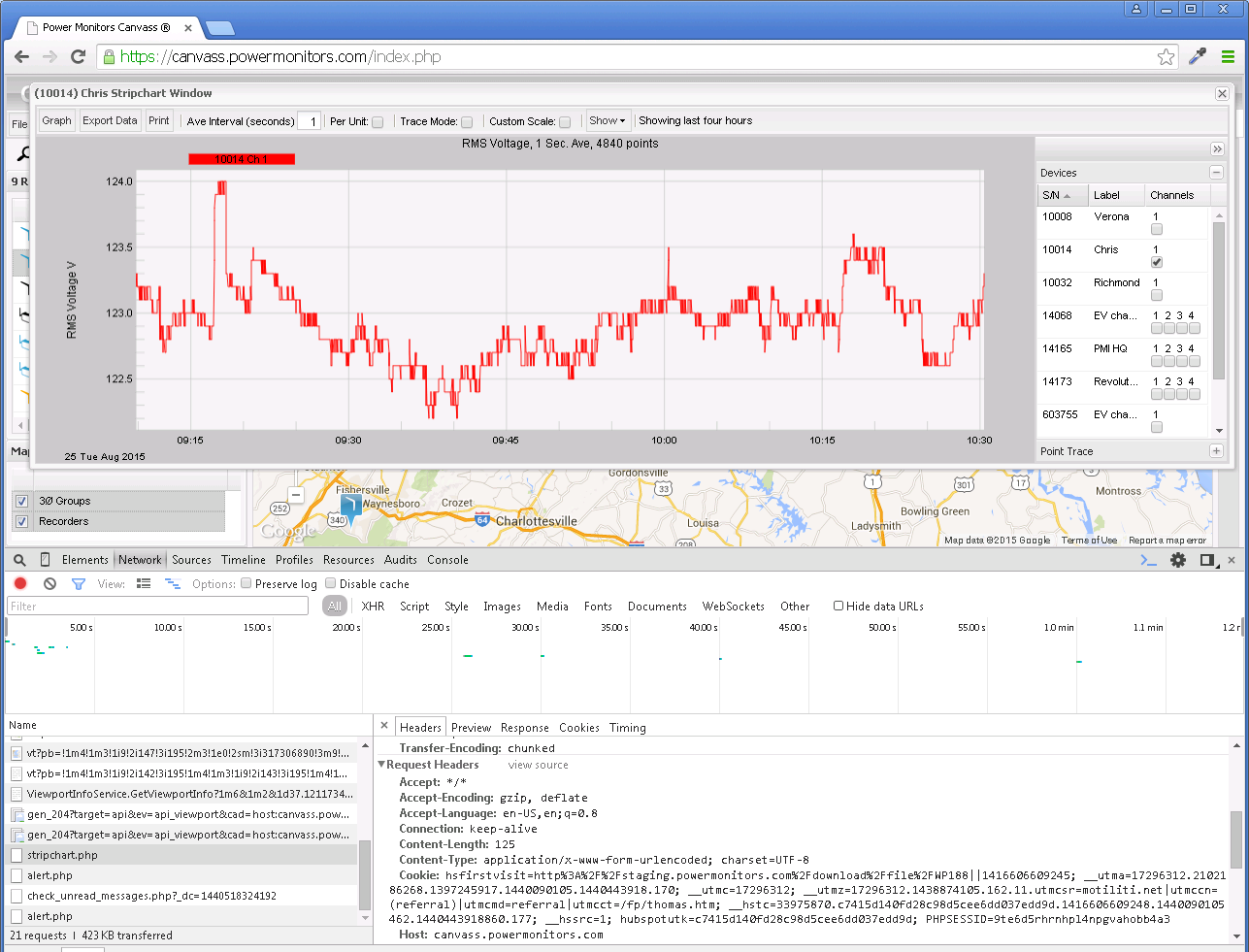
Task: Activate the DevTools search magnifier
Action: click(x=20, y=559)
